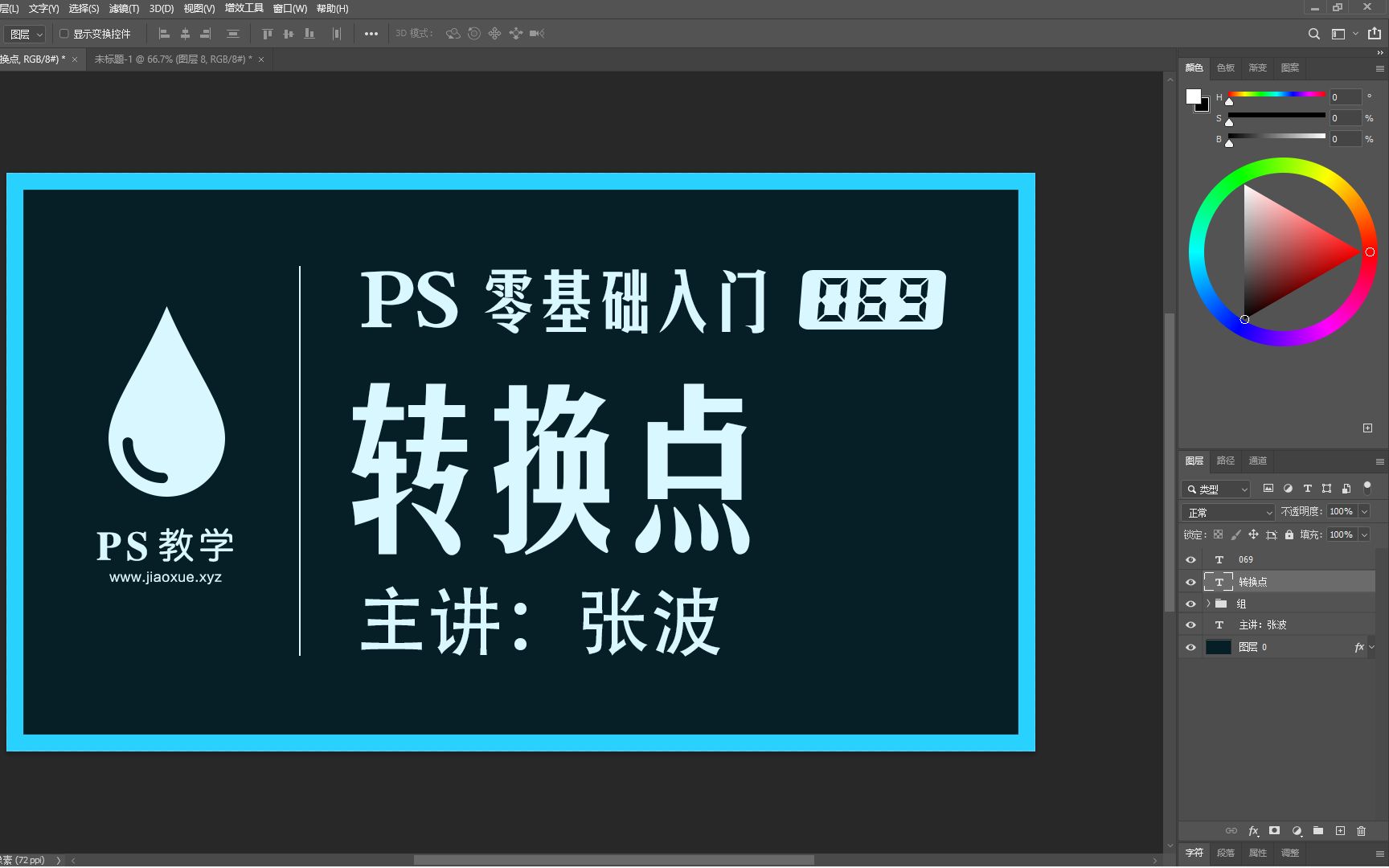Hide the 转换点 text layer
The image size is (1389, 868).
pos(1191,582)
